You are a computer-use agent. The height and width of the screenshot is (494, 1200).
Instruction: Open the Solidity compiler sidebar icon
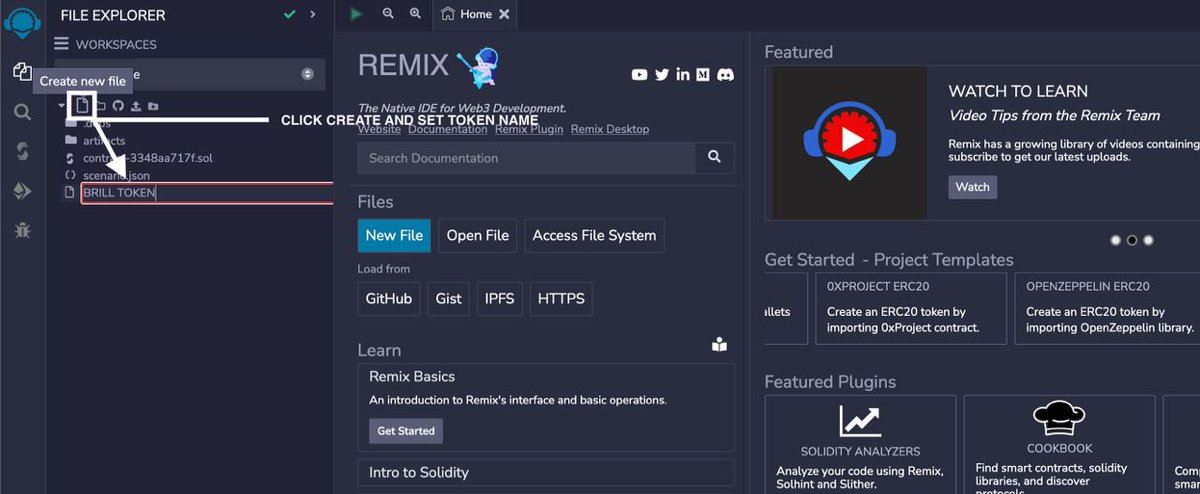coord(22,151)
